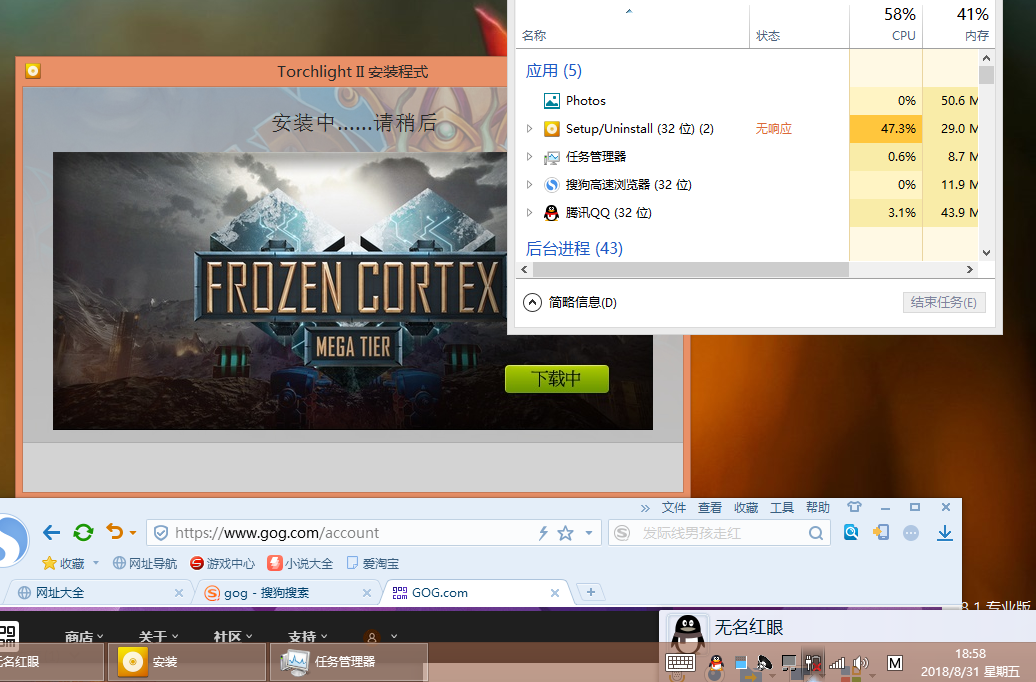Open the 文件 menu

pyautogui.click(x=674, y=508)
